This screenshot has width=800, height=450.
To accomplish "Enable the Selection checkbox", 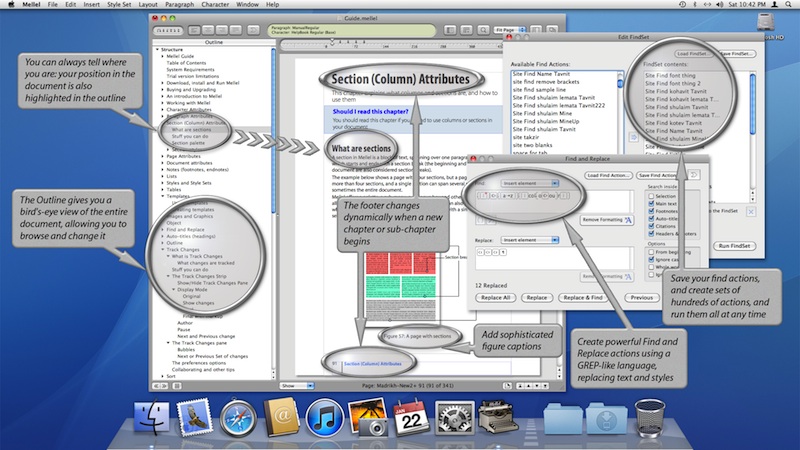I will tap(652, 196).
